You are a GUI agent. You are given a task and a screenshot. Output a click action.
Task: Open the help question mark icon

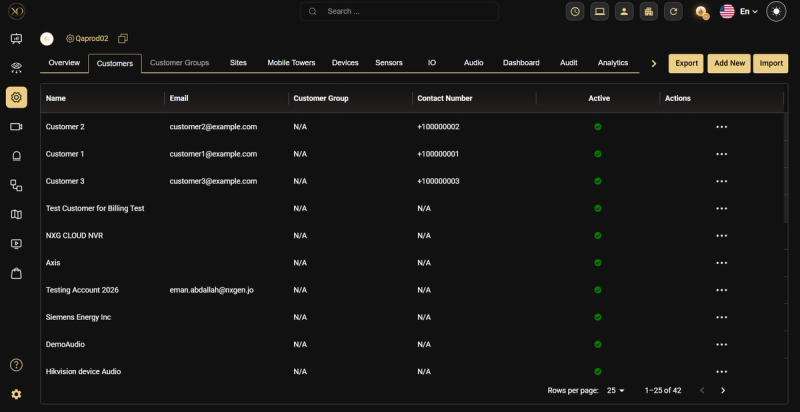click(16, 365)
